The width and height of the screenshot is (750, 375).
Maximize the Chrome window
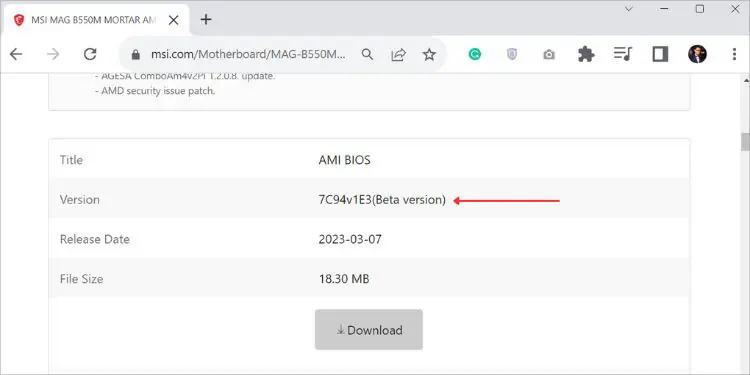(700, 9)
